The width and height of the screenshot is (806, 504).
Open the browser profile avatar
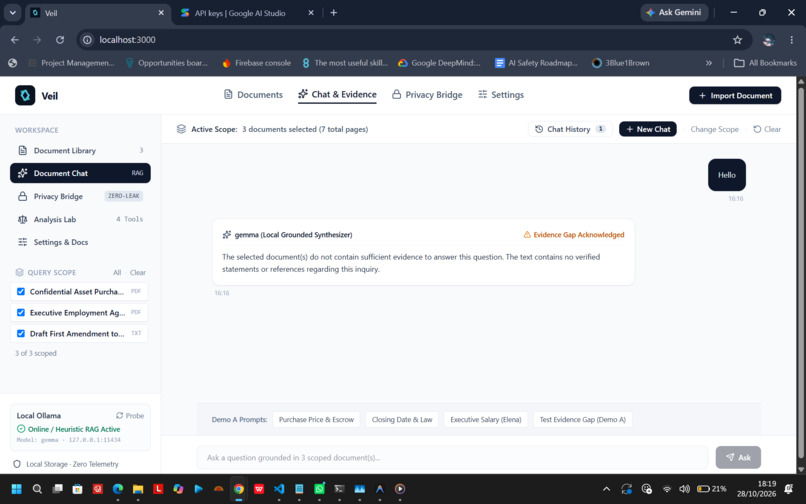coord(768,40)
